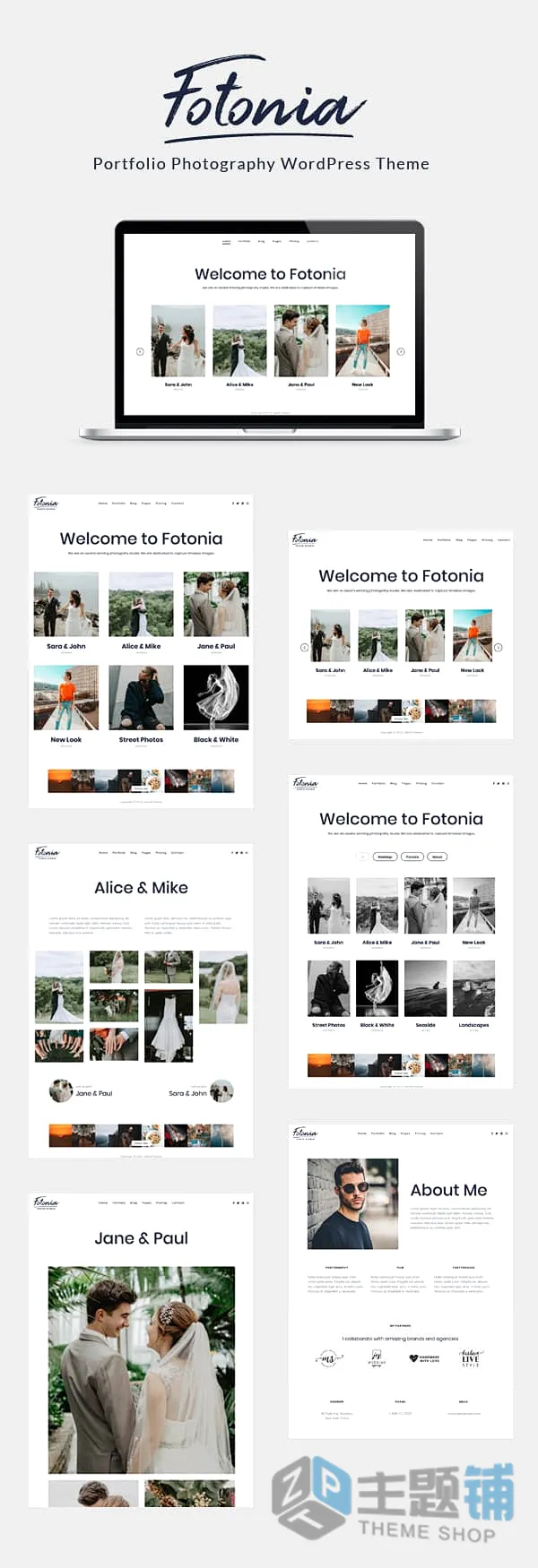Click 'Contact' nav link in six-photo grid homepage mockup

tap(178, 504)
